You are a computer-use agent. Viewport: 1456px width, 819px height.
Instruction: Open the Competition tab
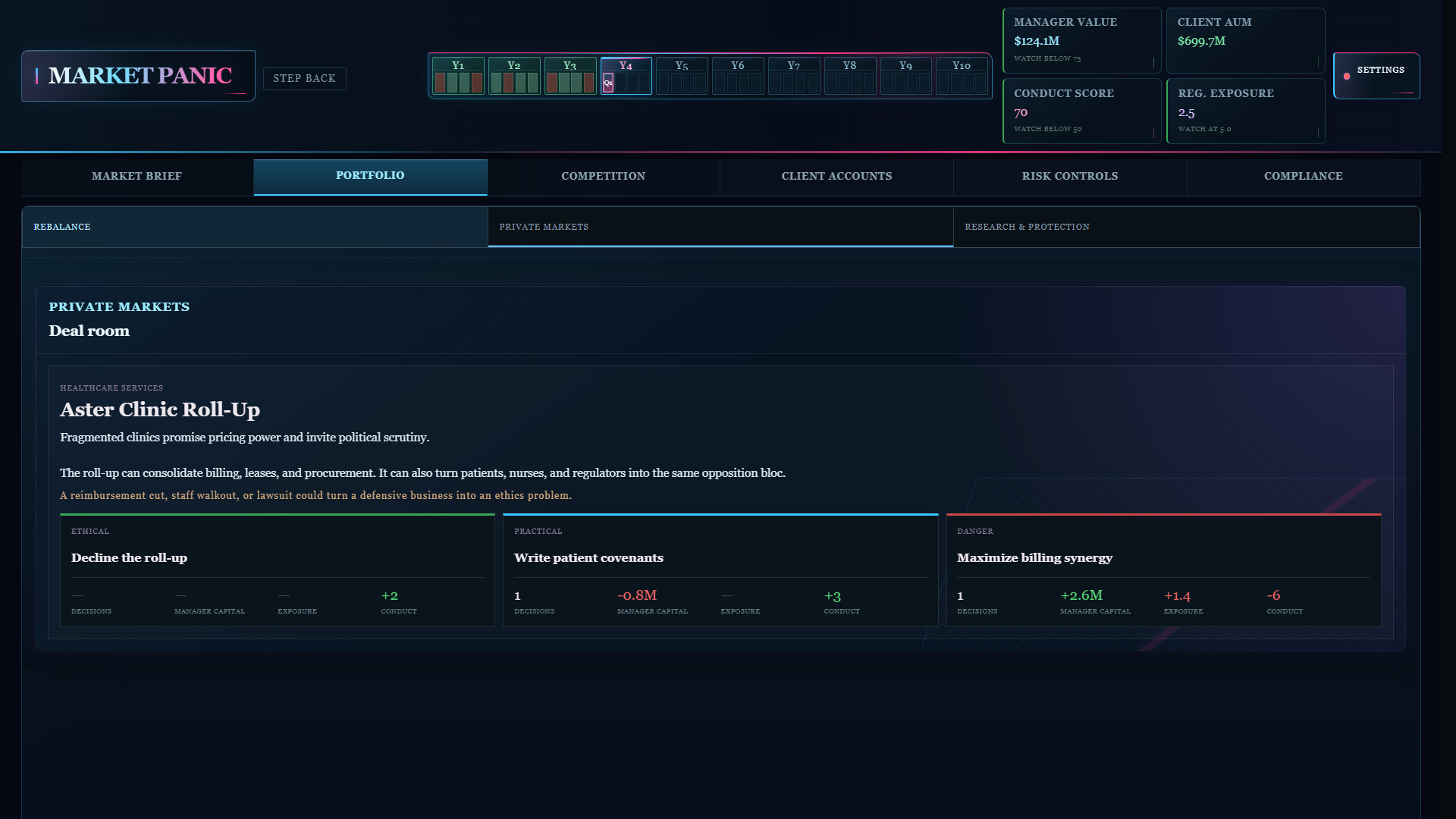[604, 177]
